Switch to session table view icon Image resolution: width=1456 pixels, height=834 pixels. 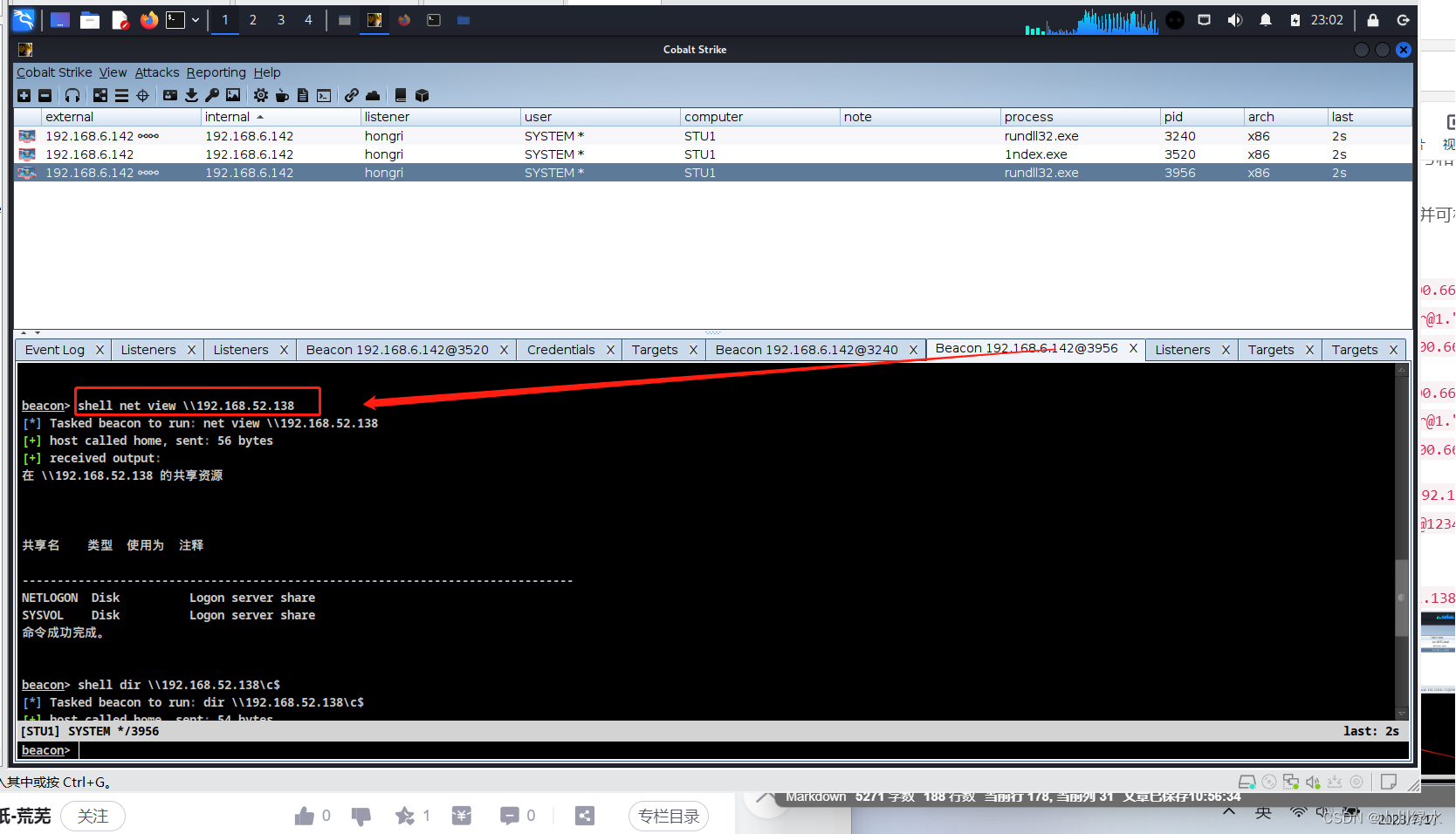pyautogui.click(x=121, y=95)
